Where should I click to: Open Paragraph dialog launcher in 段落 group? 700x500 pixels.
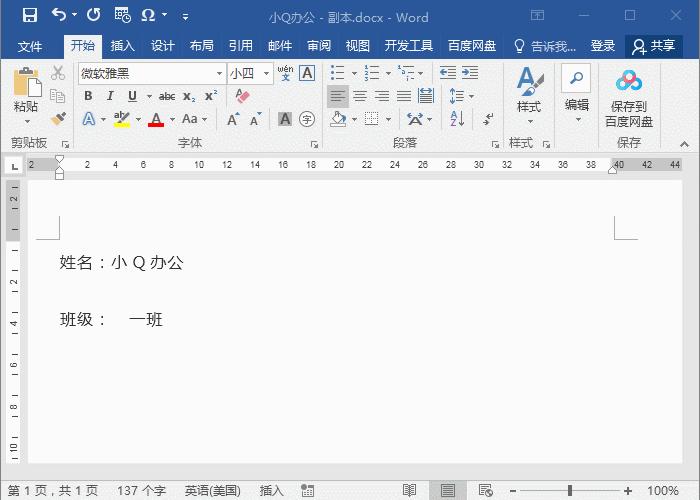[x=495, y=145]
